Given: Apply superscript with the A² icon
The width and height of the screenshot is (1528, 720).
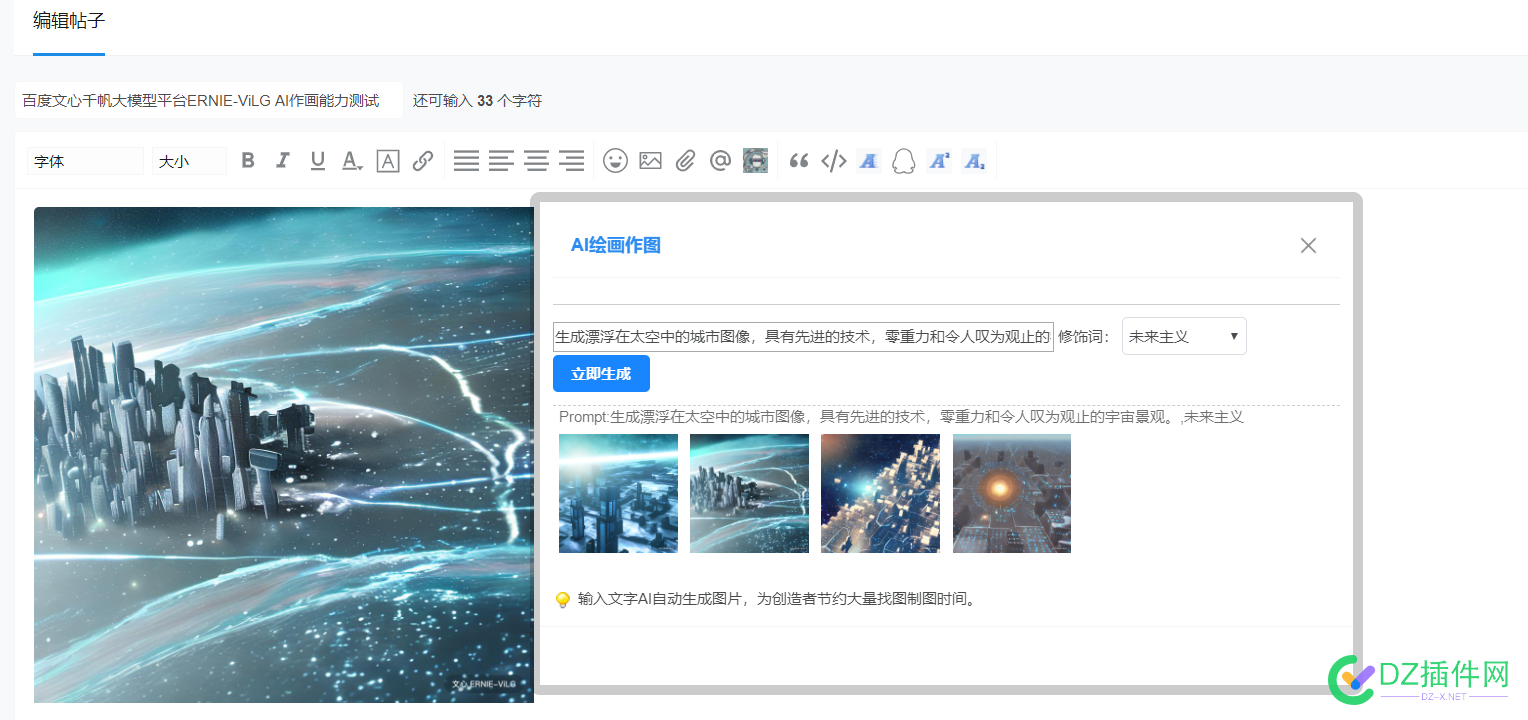Looking at the screenshot, I should pos(938,161).
